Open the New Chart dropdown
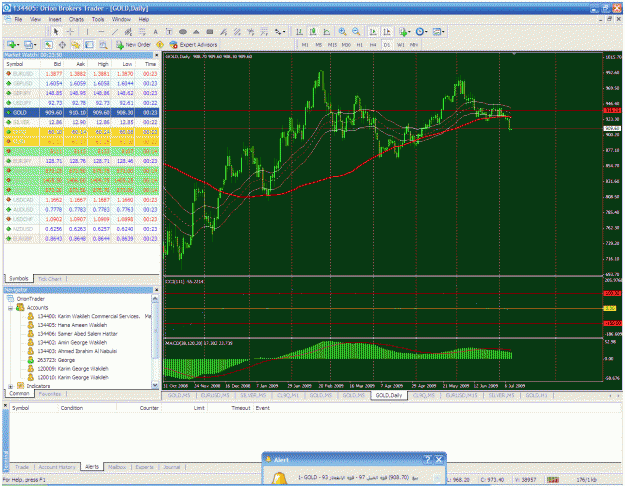 pyautogui.click(x=13, y=45)
